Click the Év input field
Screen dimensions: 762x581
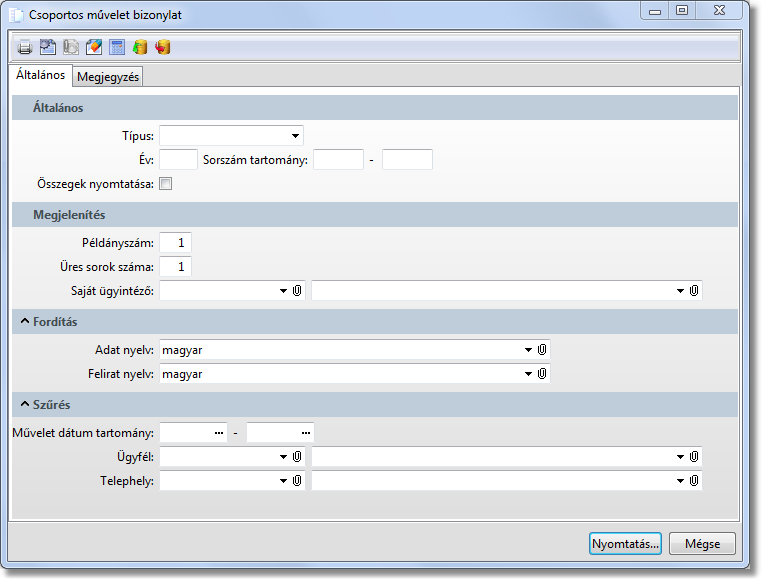[178, 159]
